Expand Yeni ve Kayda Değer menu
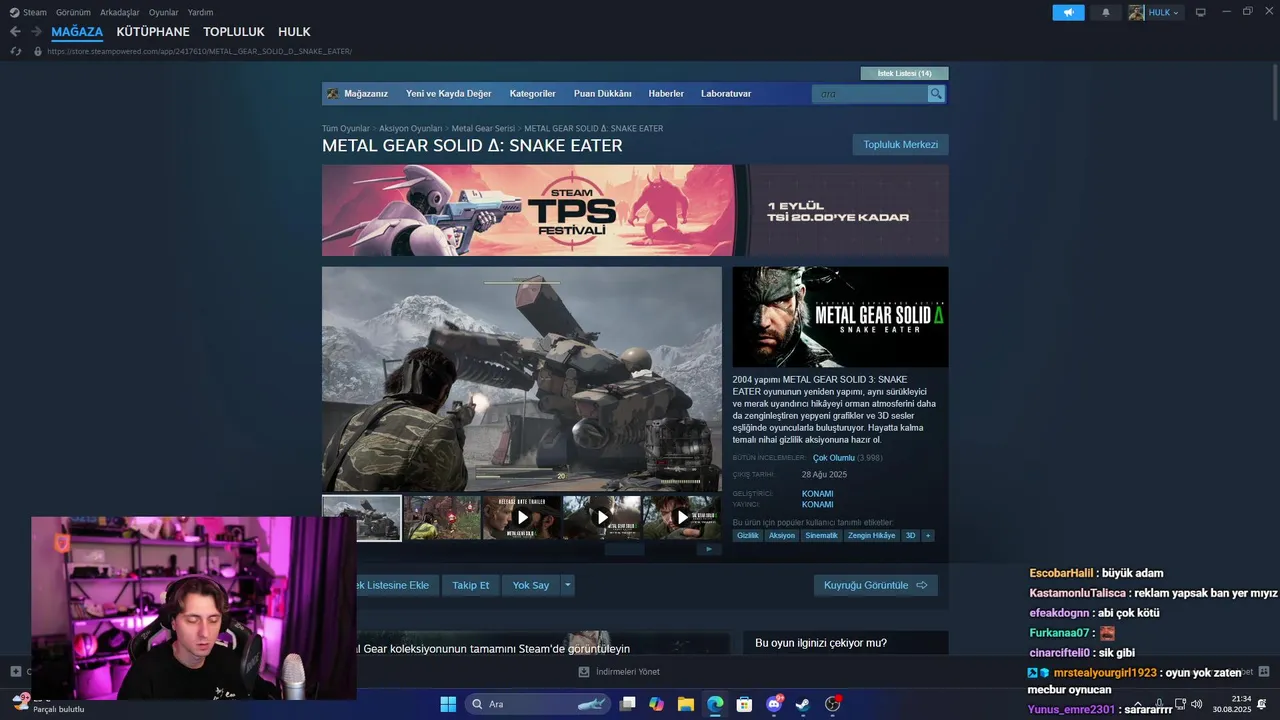 [448, 94]
